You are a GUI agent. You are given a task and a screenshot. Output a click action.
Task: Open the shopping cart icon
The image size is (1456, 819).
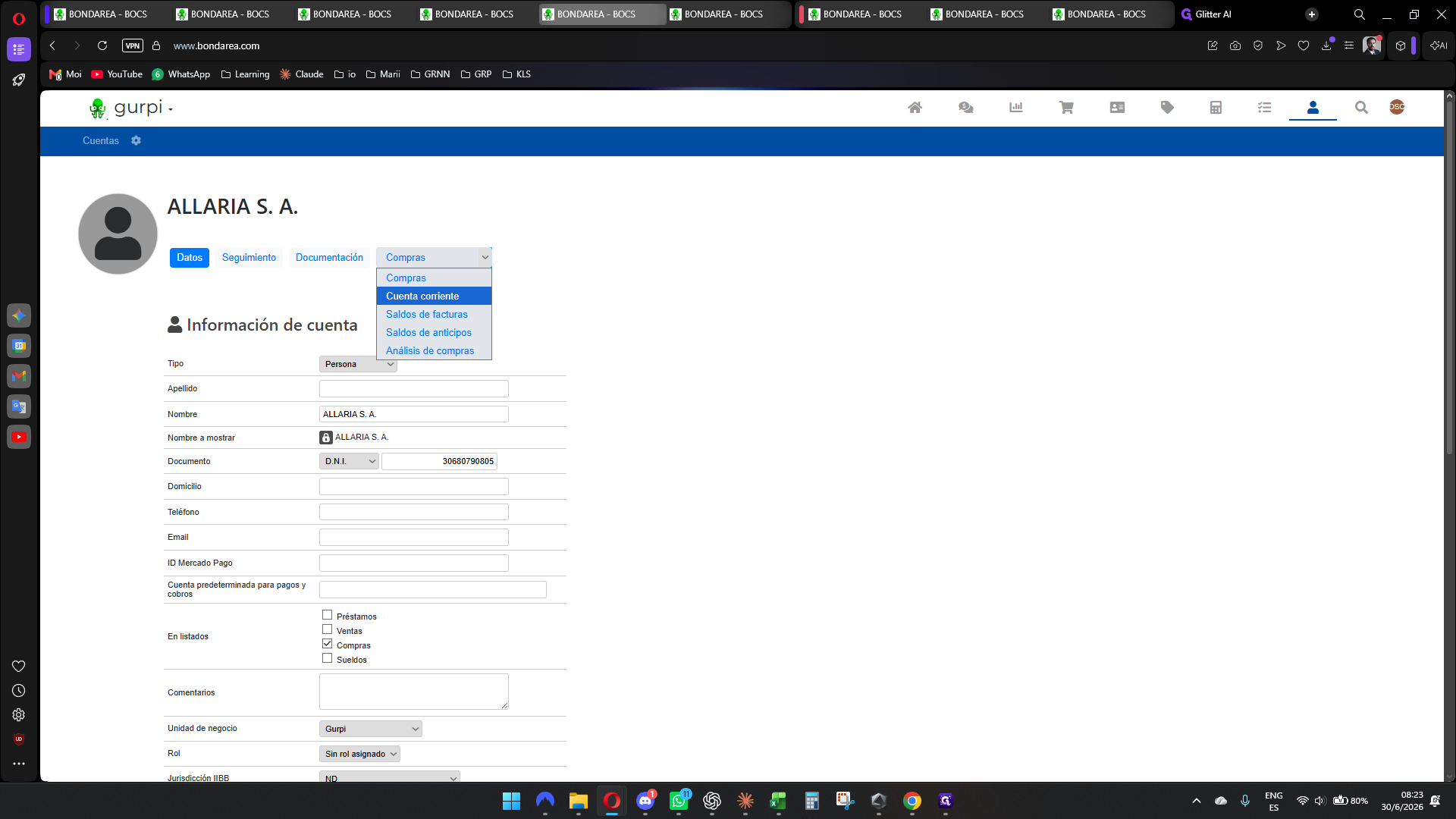[x=1066, y=108]
